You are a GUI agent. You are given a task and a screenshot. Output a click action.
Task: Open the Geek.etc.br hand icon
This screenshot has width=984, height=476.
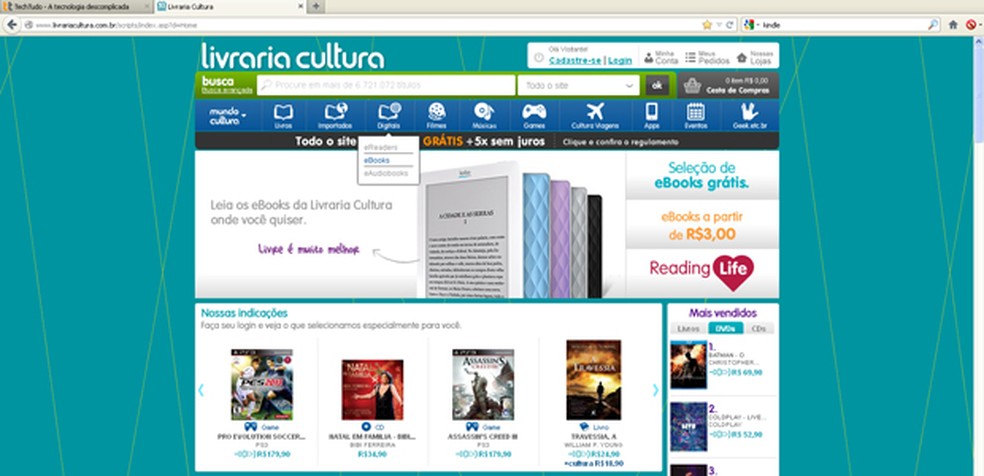point(749,112)
